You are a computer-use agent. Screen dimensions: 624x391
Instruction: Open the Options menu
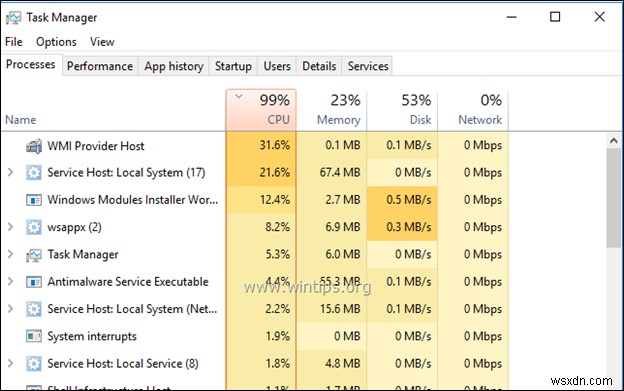56,42
